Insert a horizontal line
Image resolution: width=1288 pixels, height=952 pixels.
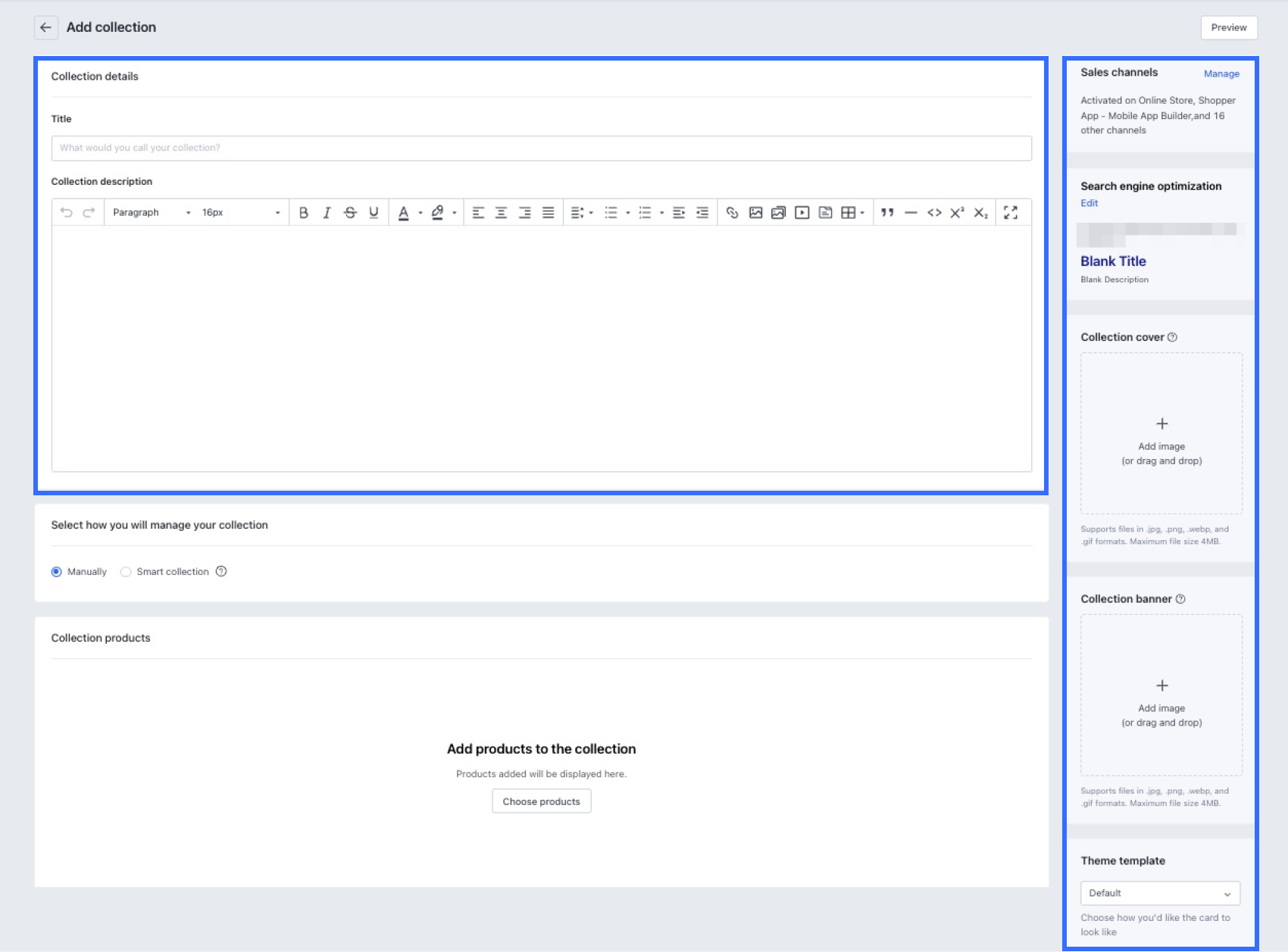click(x=911, y=213)
